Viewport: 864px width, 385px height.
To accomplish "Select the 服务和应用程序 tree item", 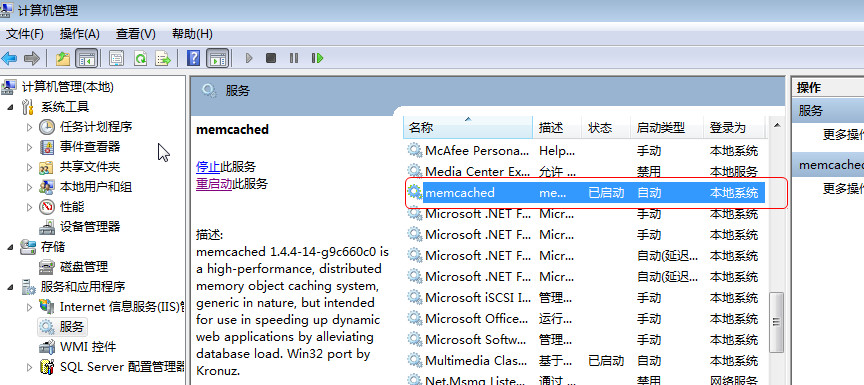I will pos(83,287).
